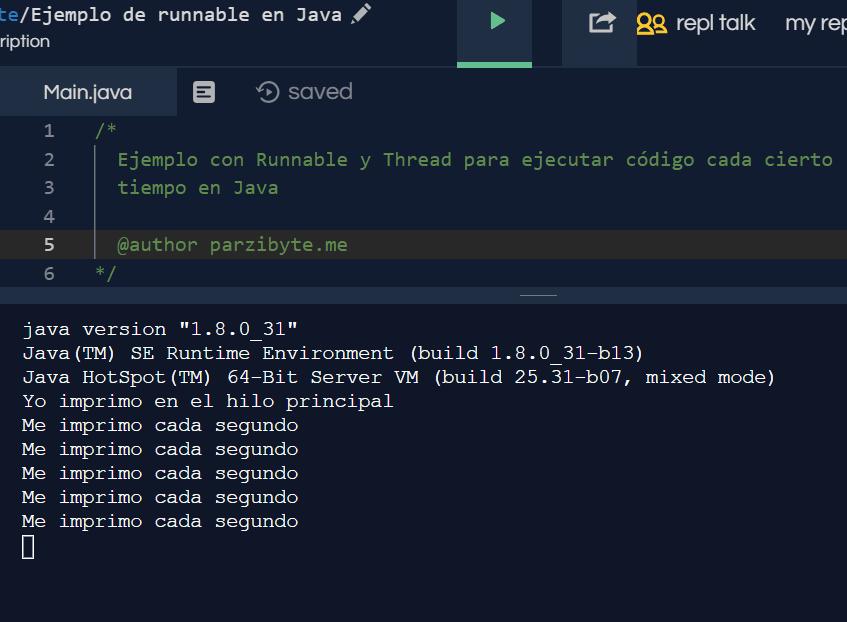Viewport: 847px width, 622px height.
Task: Click the console output icon beside Main.java
Action: 204,91
